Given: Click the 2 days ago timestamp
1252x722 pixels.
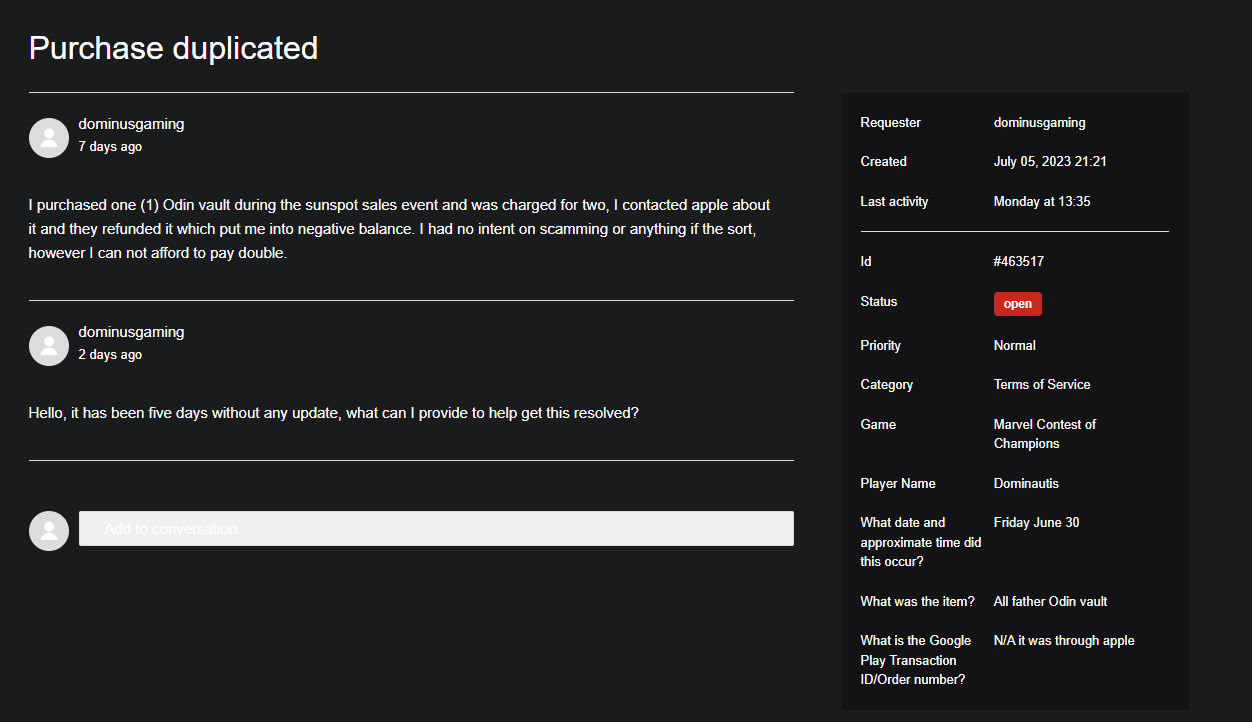Looking at the screenshot, I should [x=110, y=355].
